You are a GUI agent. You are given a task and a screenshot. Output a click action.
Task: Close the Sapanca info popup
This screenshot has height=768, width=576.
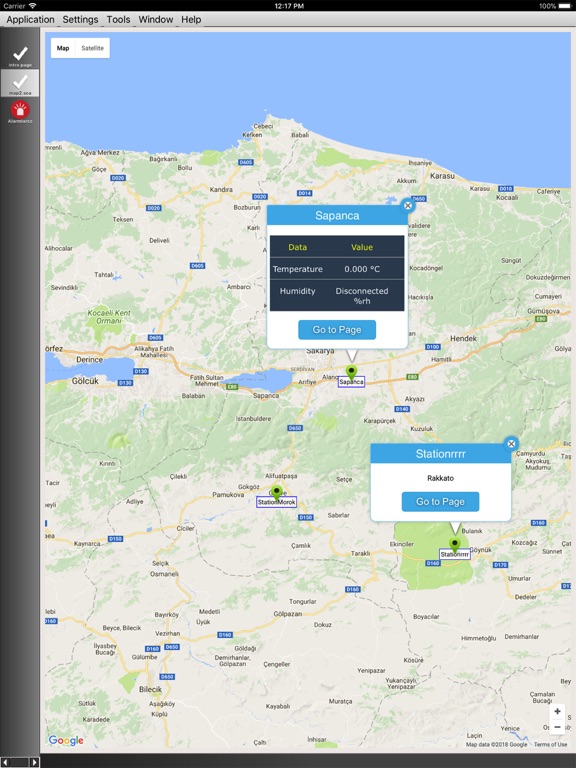tap(408, 206)
